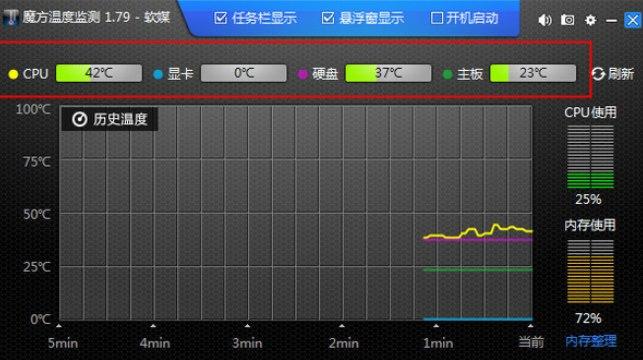Close the temperature monitor window
643x360 pixels.
coord(632,20)
